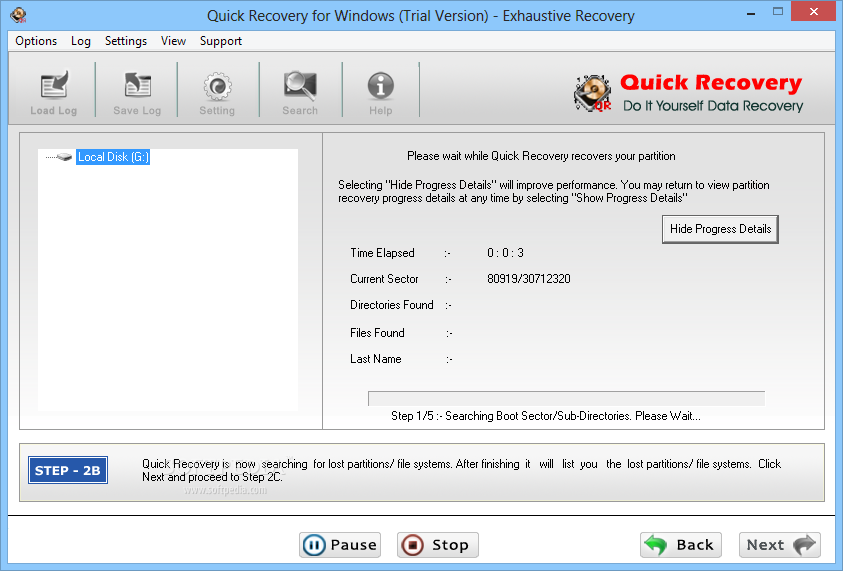Viewport: 843px width, 571px height.
Task: Click the Files Found label
Action: tap(377, 333)
